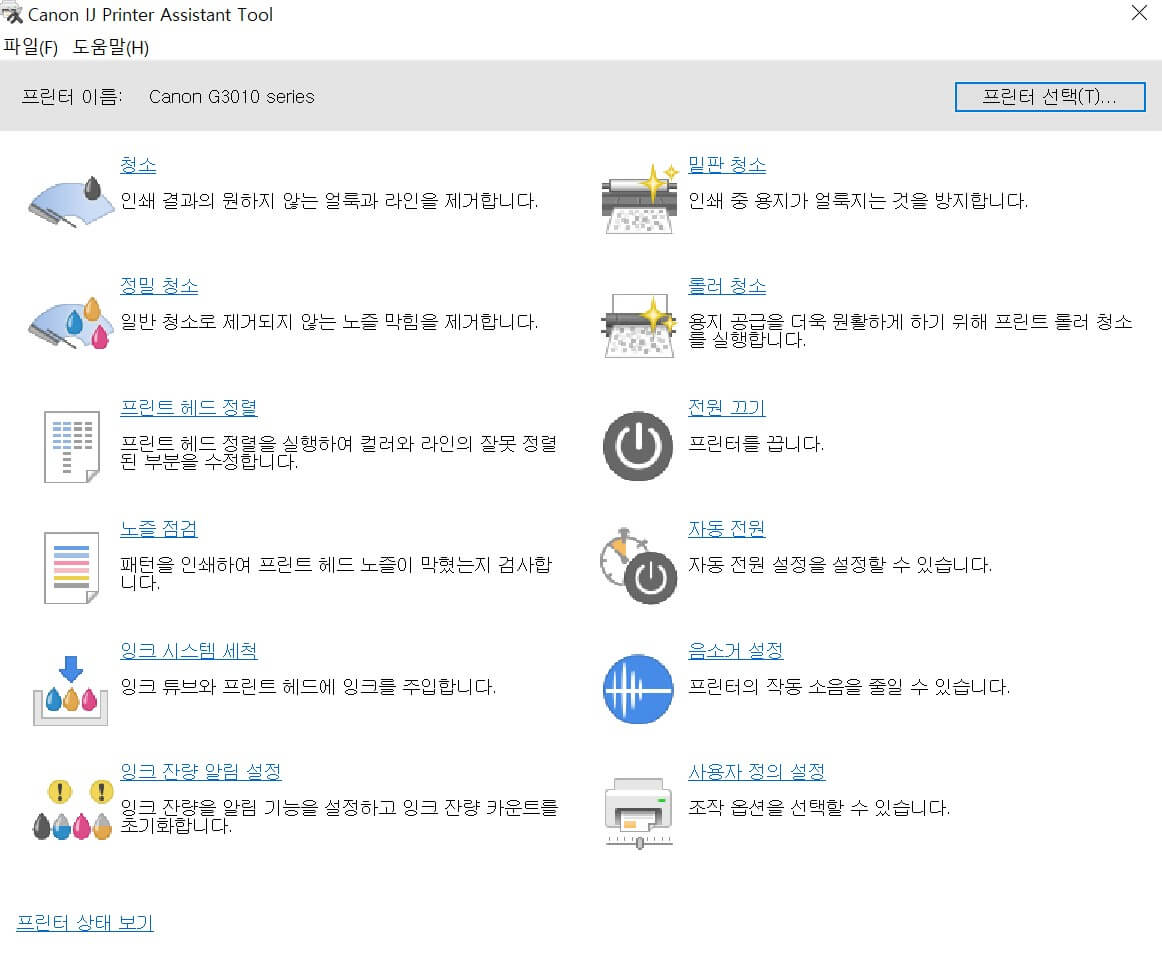Click the 잉크 잔량 알림 설정 warning ink icon
This screenshot has width=1162, height=971.
coord(72,809)
